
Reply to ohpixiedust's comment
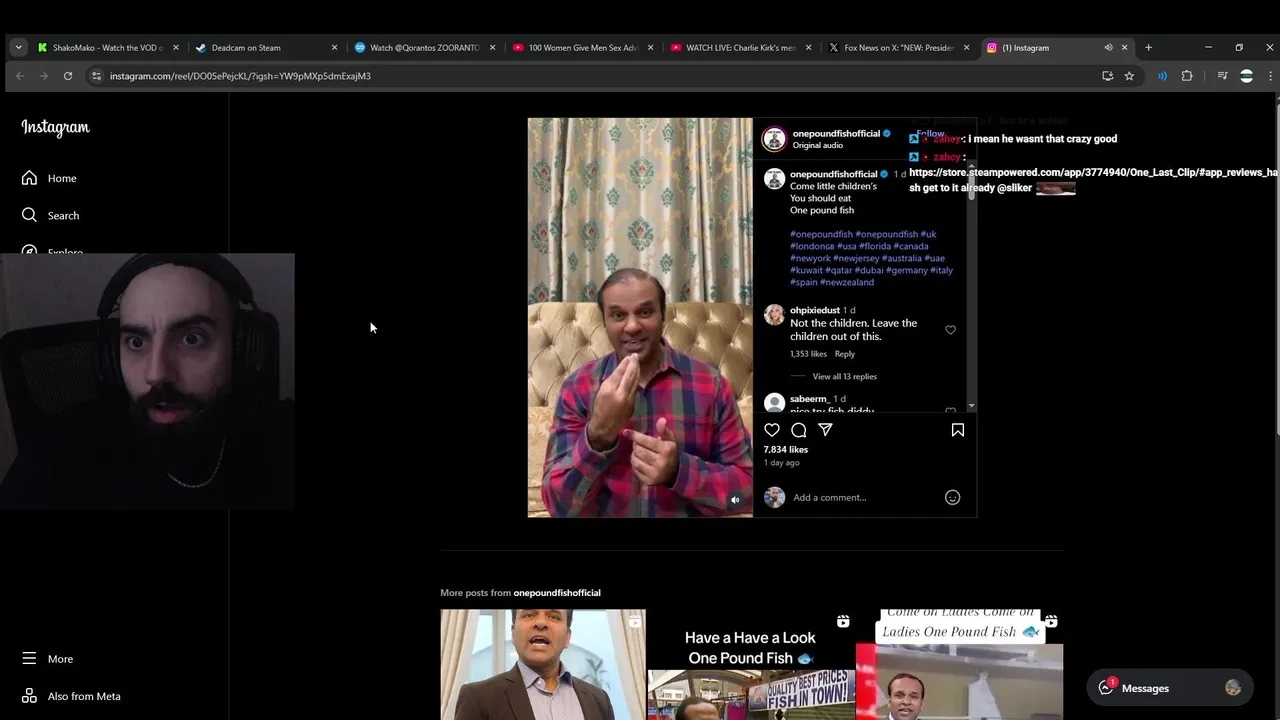point(845,354)
